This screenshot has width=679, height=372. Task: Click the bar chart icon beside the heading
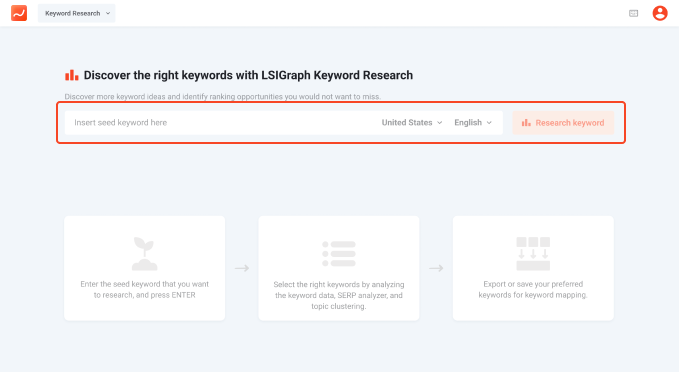(72, 75)
